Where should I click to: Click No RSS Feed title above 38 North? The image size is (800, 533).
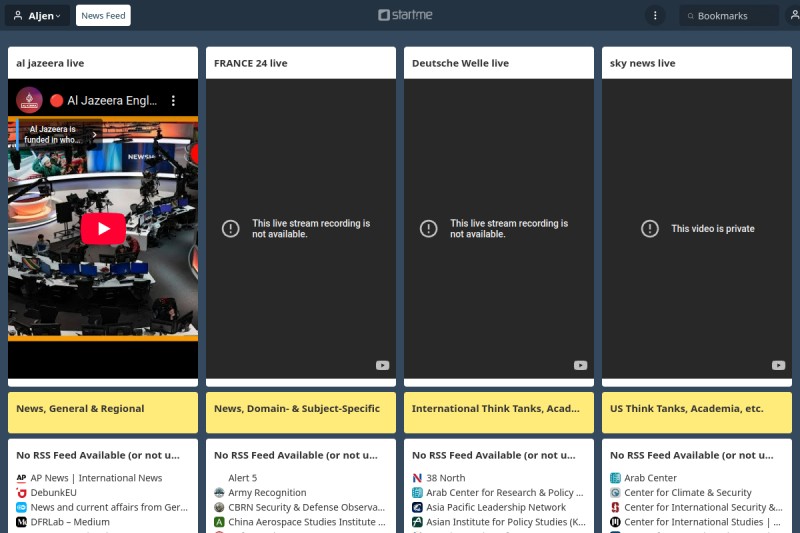click(x=494, y=455)
